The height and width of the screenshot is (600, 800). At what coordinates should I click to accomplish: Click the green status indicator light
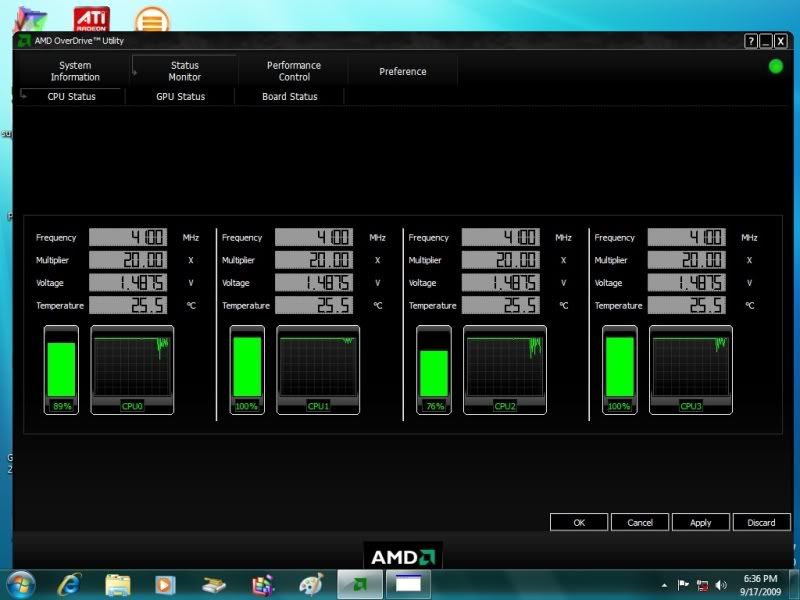tap(776, 67)
